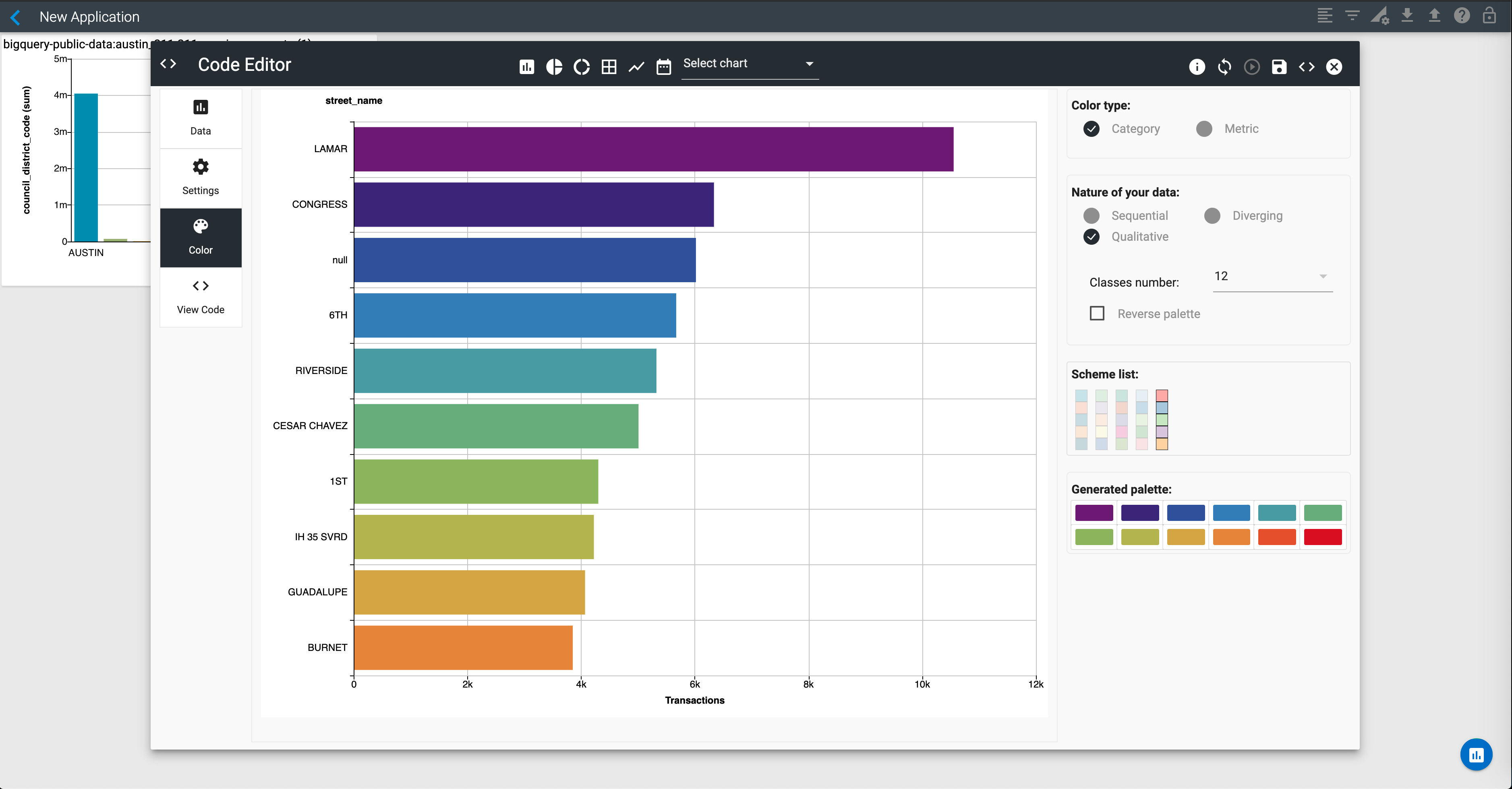Click the code brackets icon beside the Code Editor title

coord(168,64)
